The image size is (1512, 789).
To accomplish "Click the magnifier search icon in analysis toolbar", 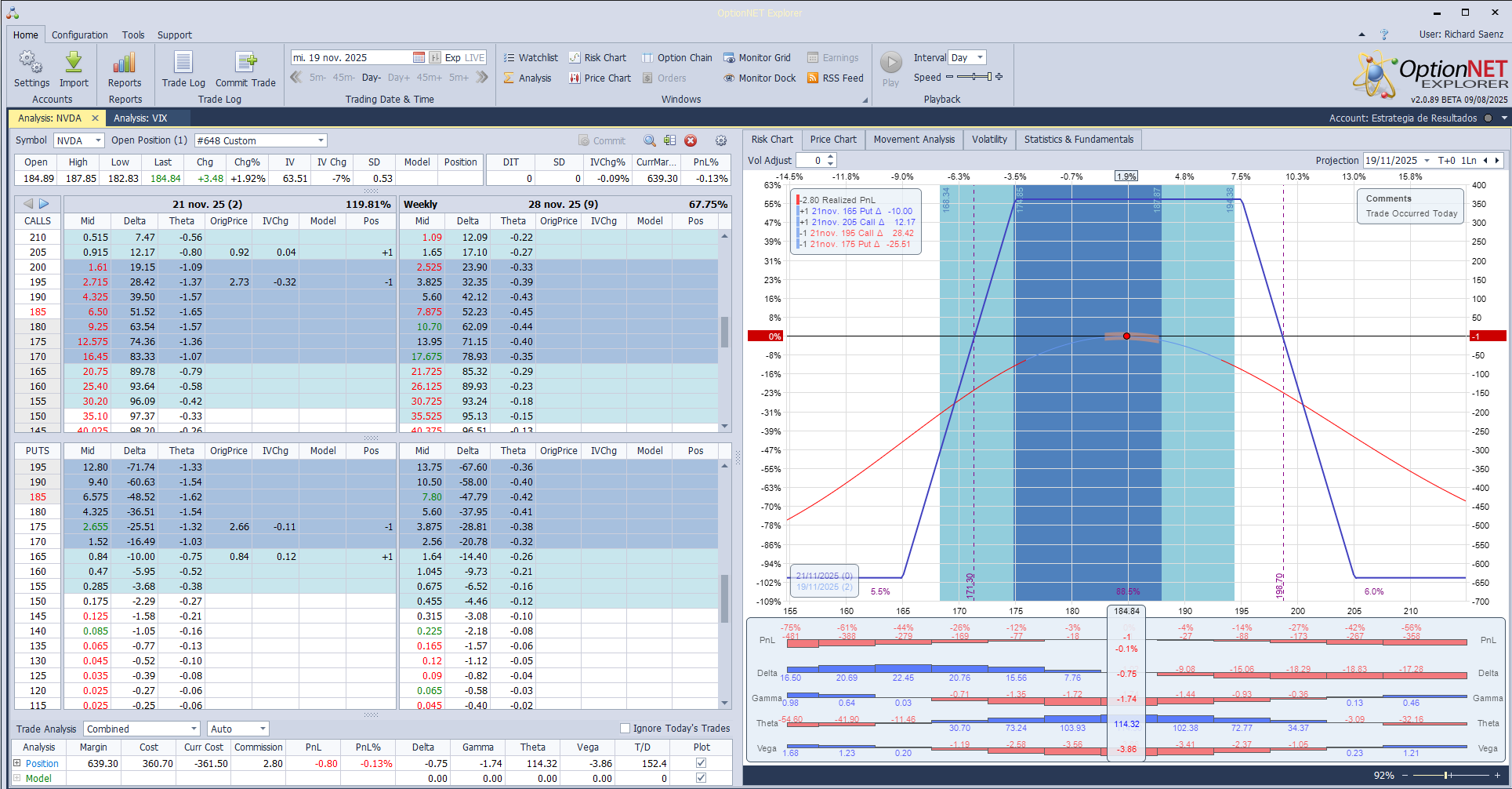I will 650,140.
